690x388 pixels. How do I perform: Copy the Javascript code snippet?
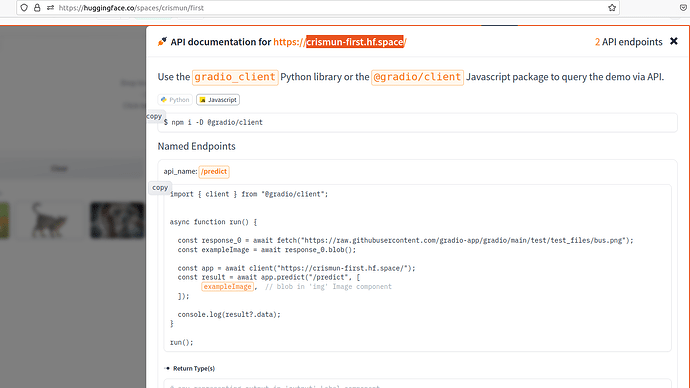160,187
